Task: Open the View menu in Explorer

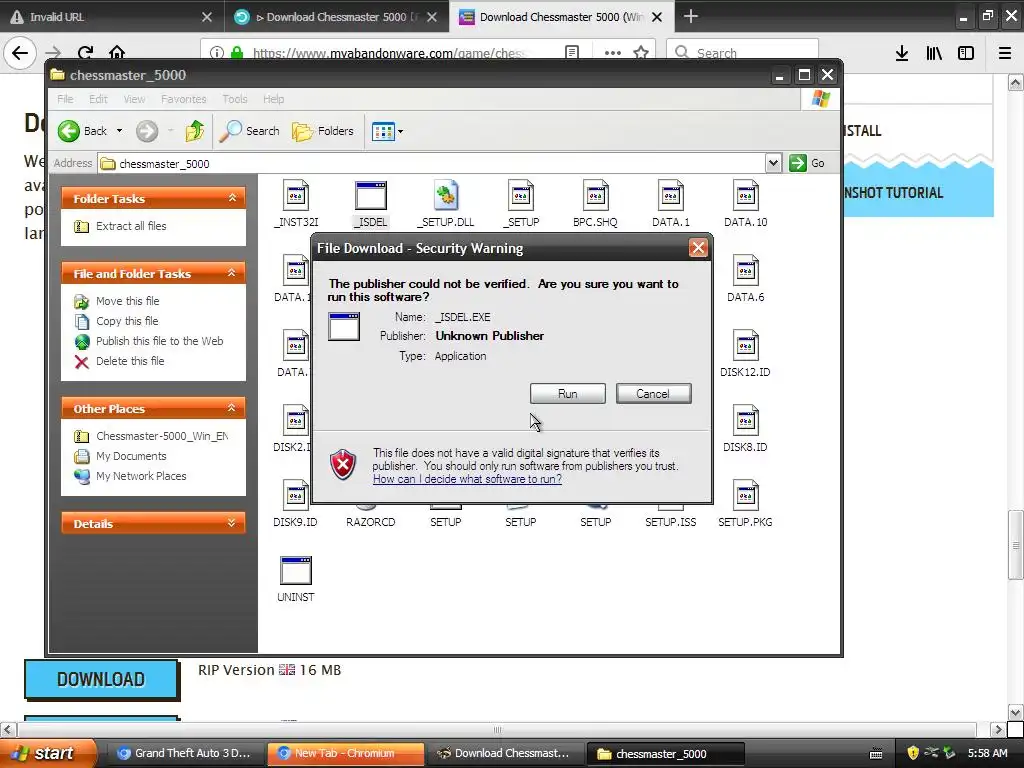Action: pyautogui.click(x=134, y=99)
